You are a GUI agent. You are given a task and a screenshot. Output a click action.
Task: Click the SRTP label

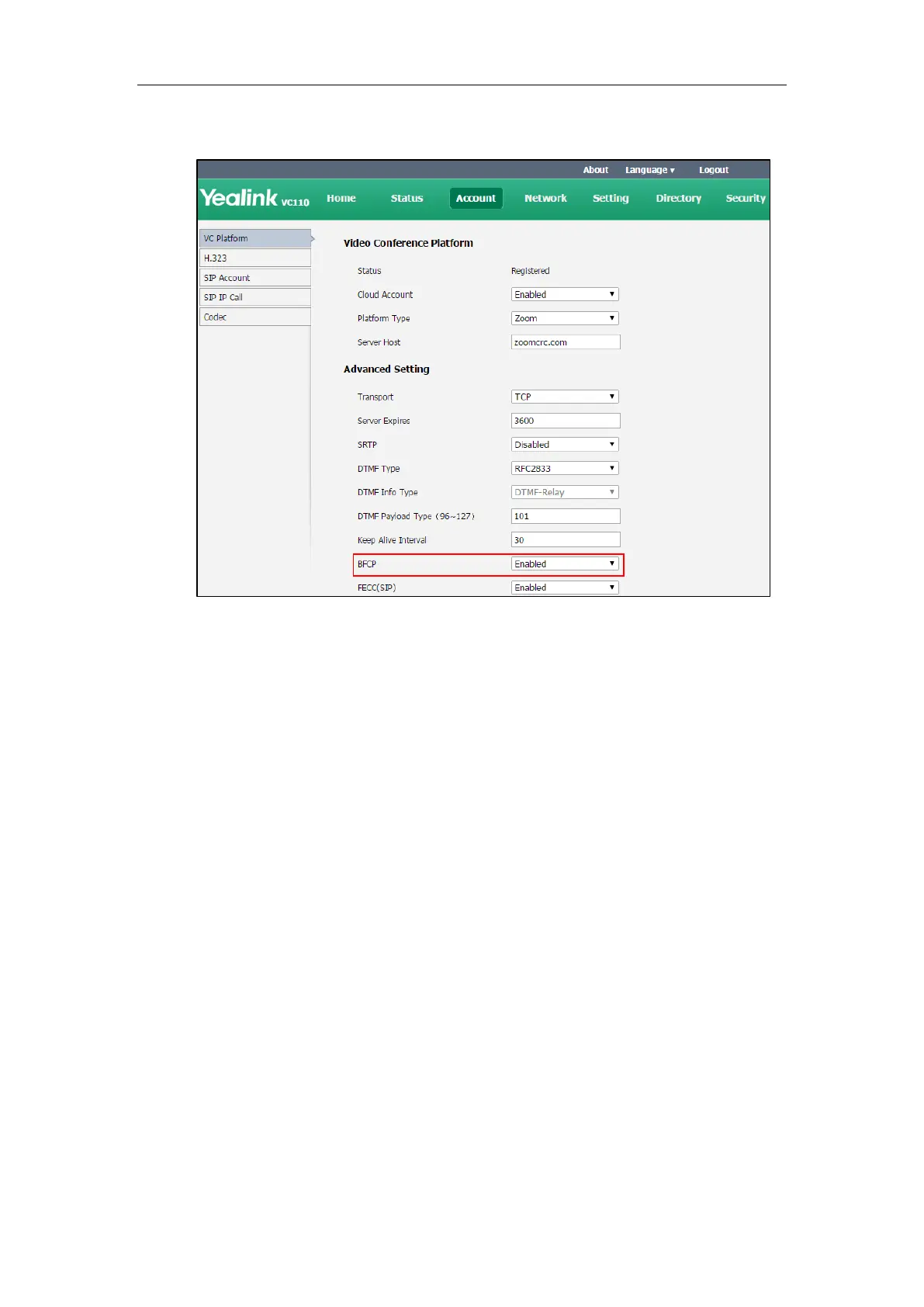[x=367, y=445]
